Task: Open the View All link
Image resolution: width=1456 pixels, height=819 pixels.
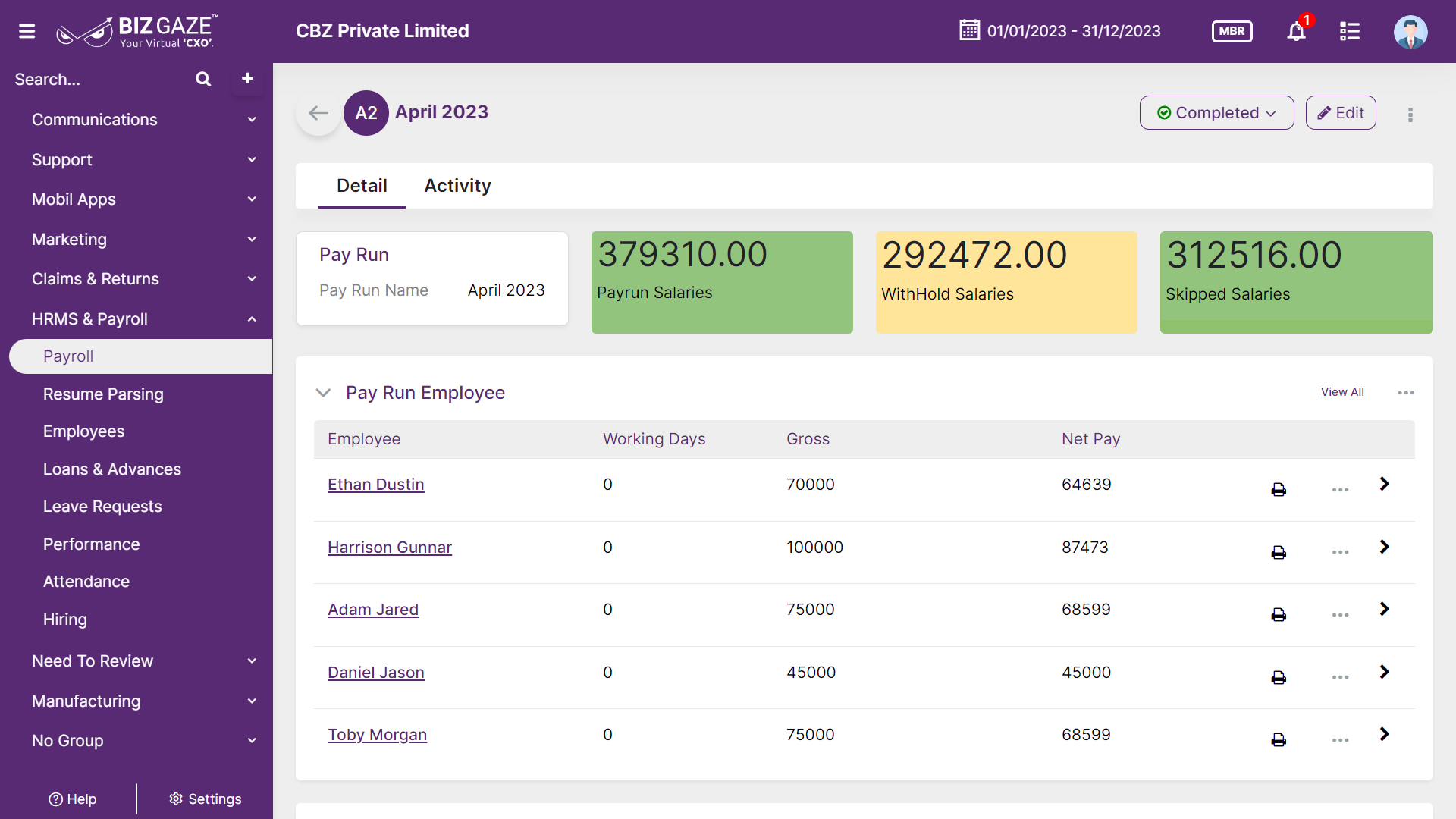Action: 1342,392
